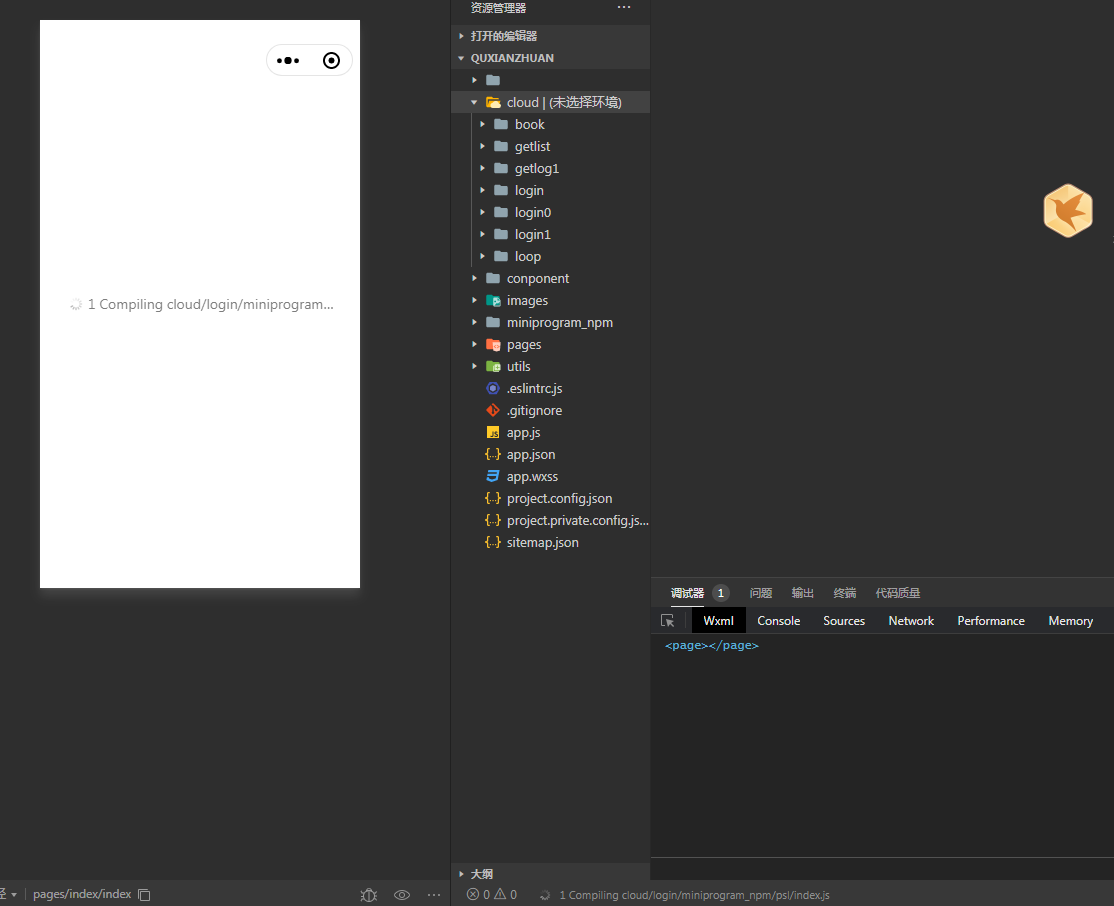Viewport: 1114px width, 906px height.
Task: Select the login folder row
Action: (551, 190)
